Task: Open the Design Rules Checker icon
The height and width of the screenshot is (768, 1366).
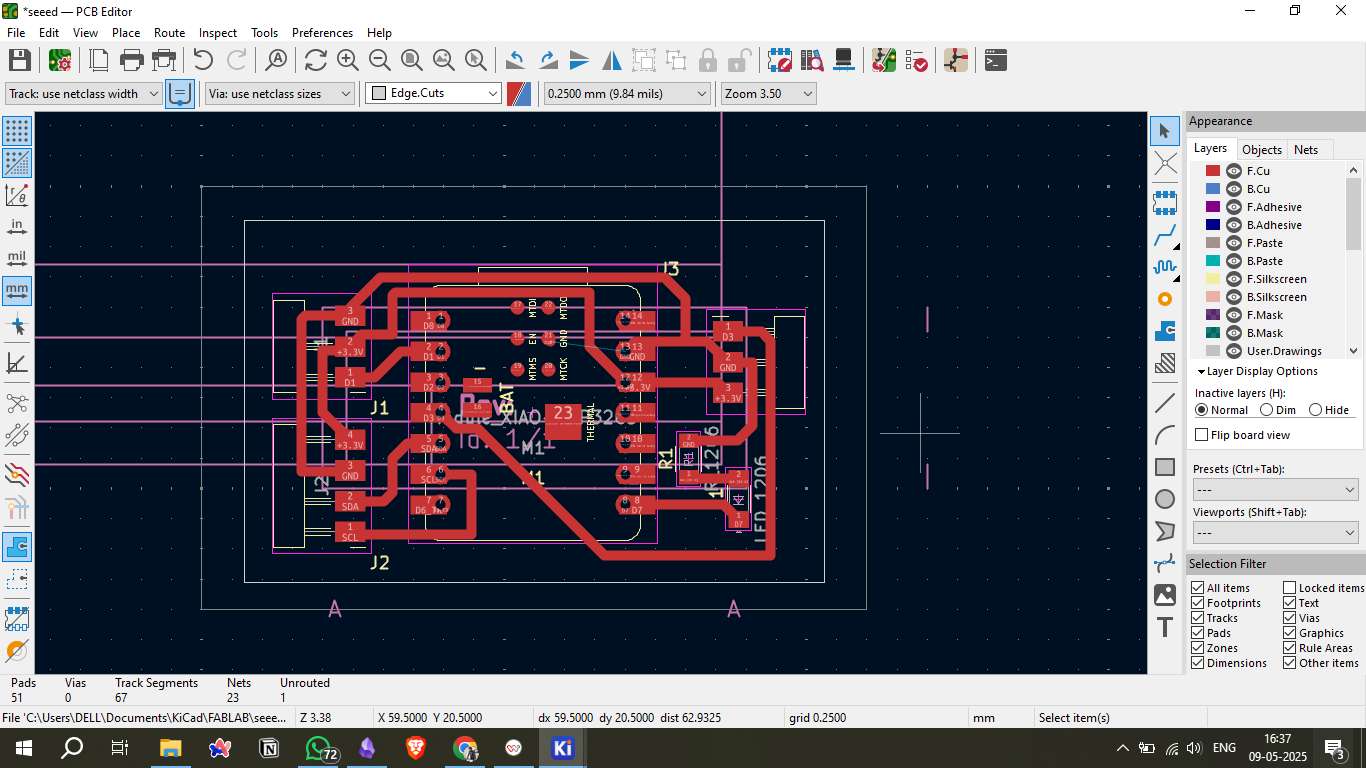Action: (x=916, y=60)
